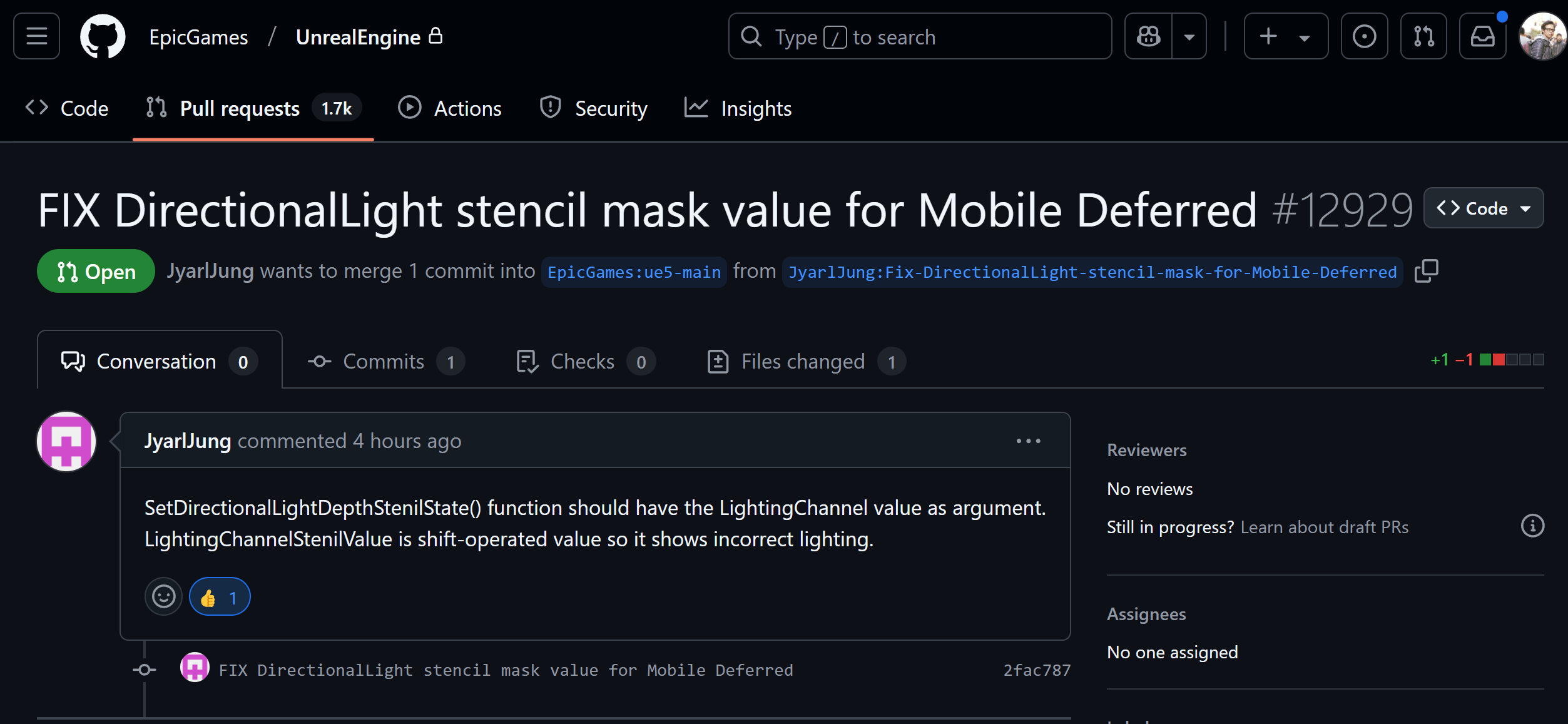Open the Code dropdown beside PR title
Image resolution: width=1568 pixels, height=724 pixels.
coord(1484,208)
